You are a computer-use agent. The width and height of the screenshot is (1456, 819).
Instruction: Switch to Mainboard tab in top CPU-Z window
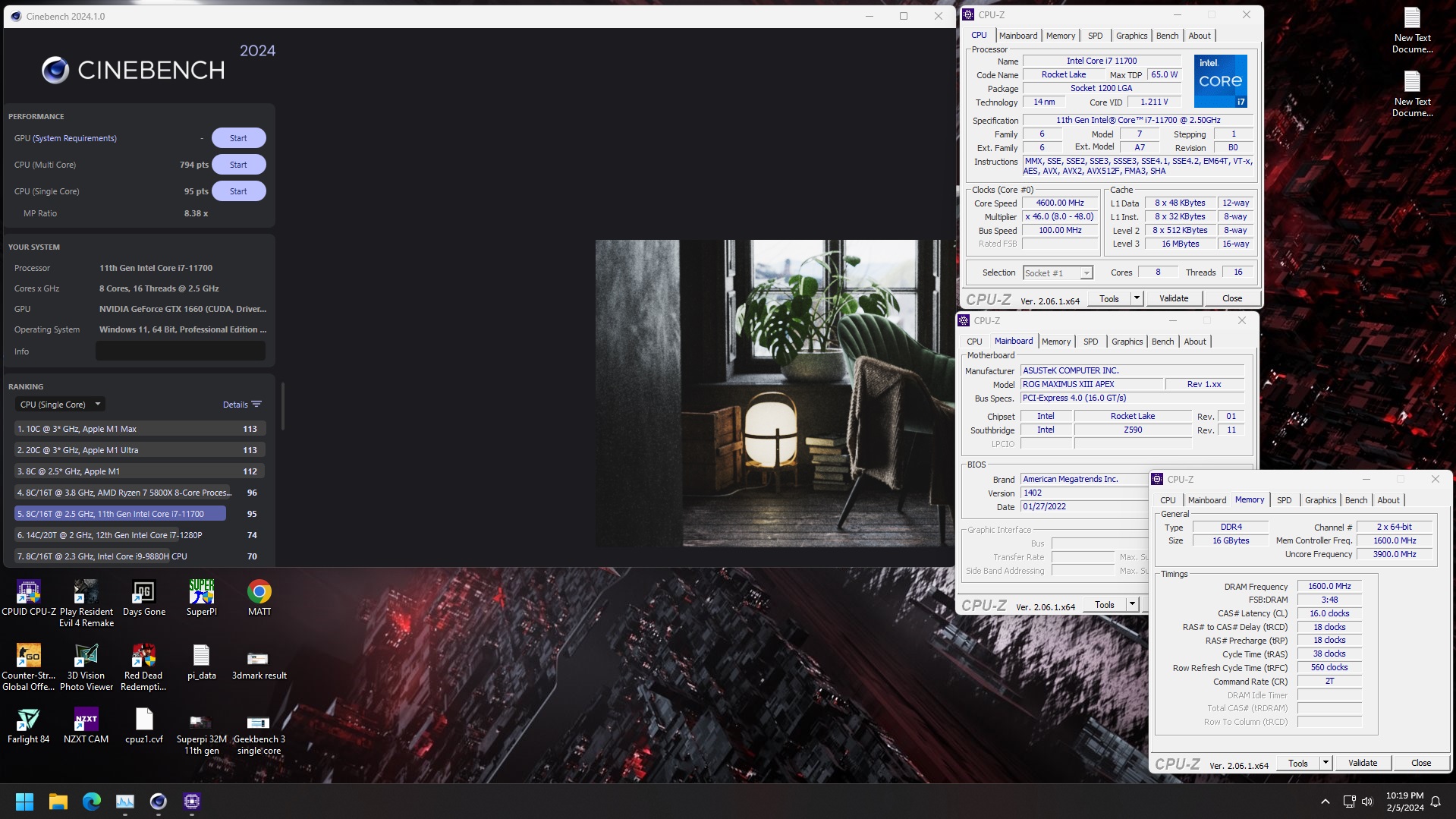click(1017, 36)
